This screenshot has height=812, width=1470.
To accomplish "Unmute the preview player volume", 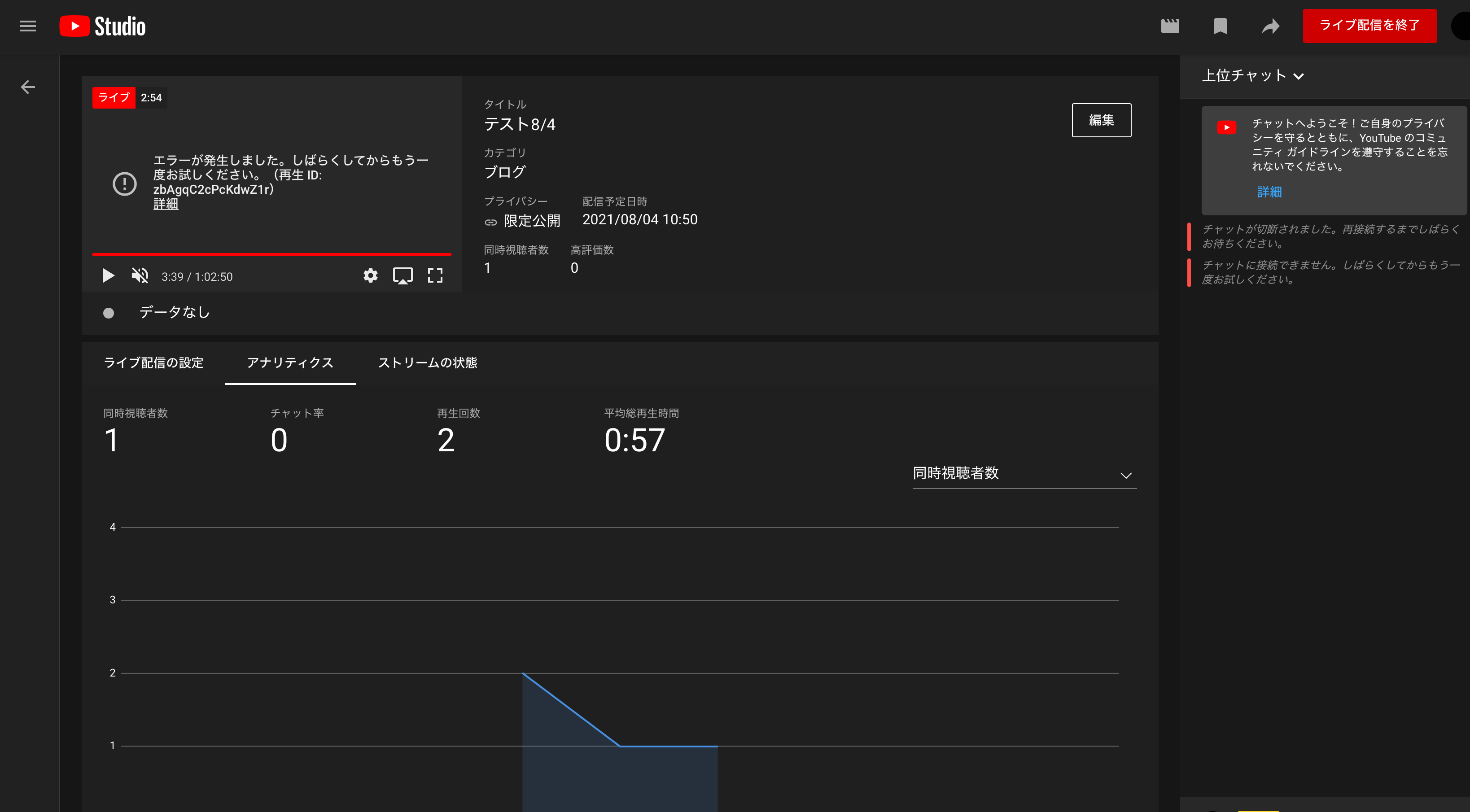I will coord(140,276).
